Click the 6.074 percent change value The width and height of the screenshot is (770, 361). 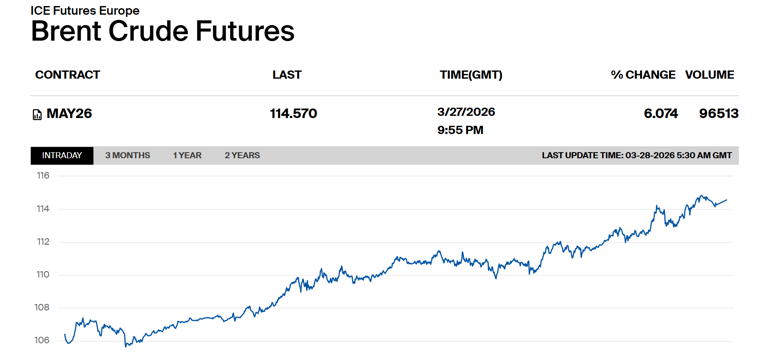pyautogui.click(x=661, y=114)
